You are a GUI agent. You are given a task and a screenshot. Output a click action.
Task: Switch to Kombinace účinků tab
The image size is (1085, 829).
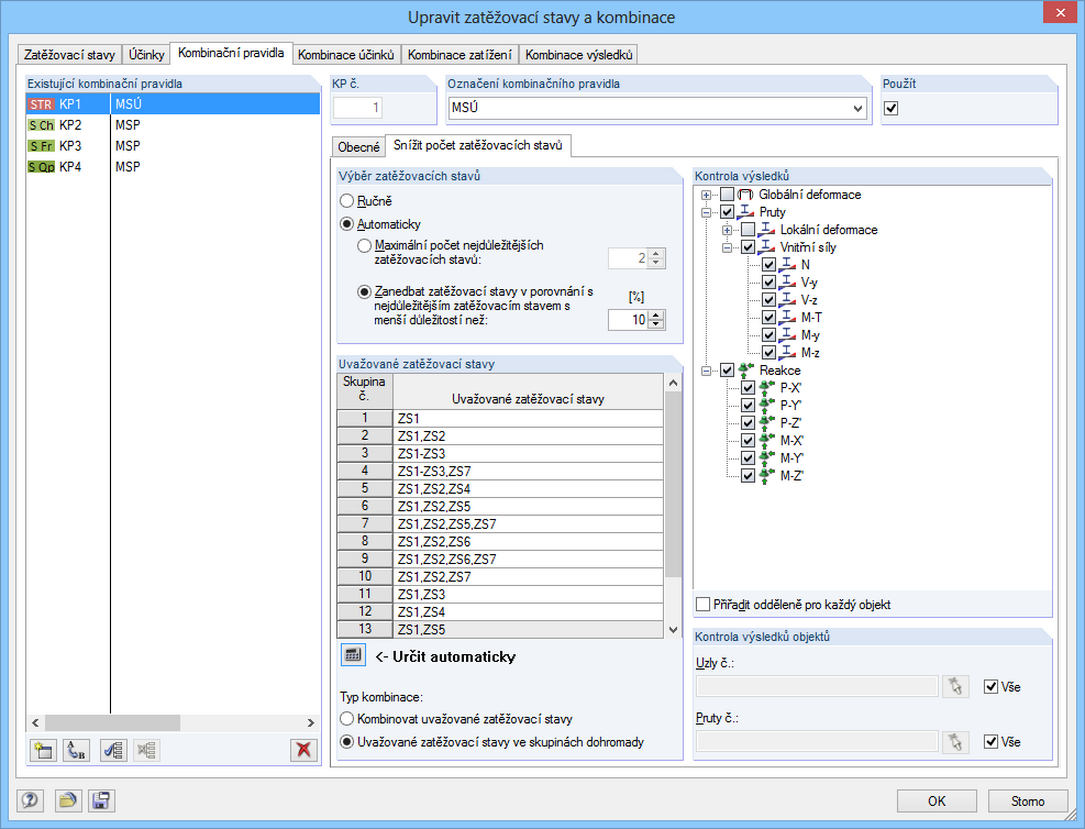[x=346, y=55]
